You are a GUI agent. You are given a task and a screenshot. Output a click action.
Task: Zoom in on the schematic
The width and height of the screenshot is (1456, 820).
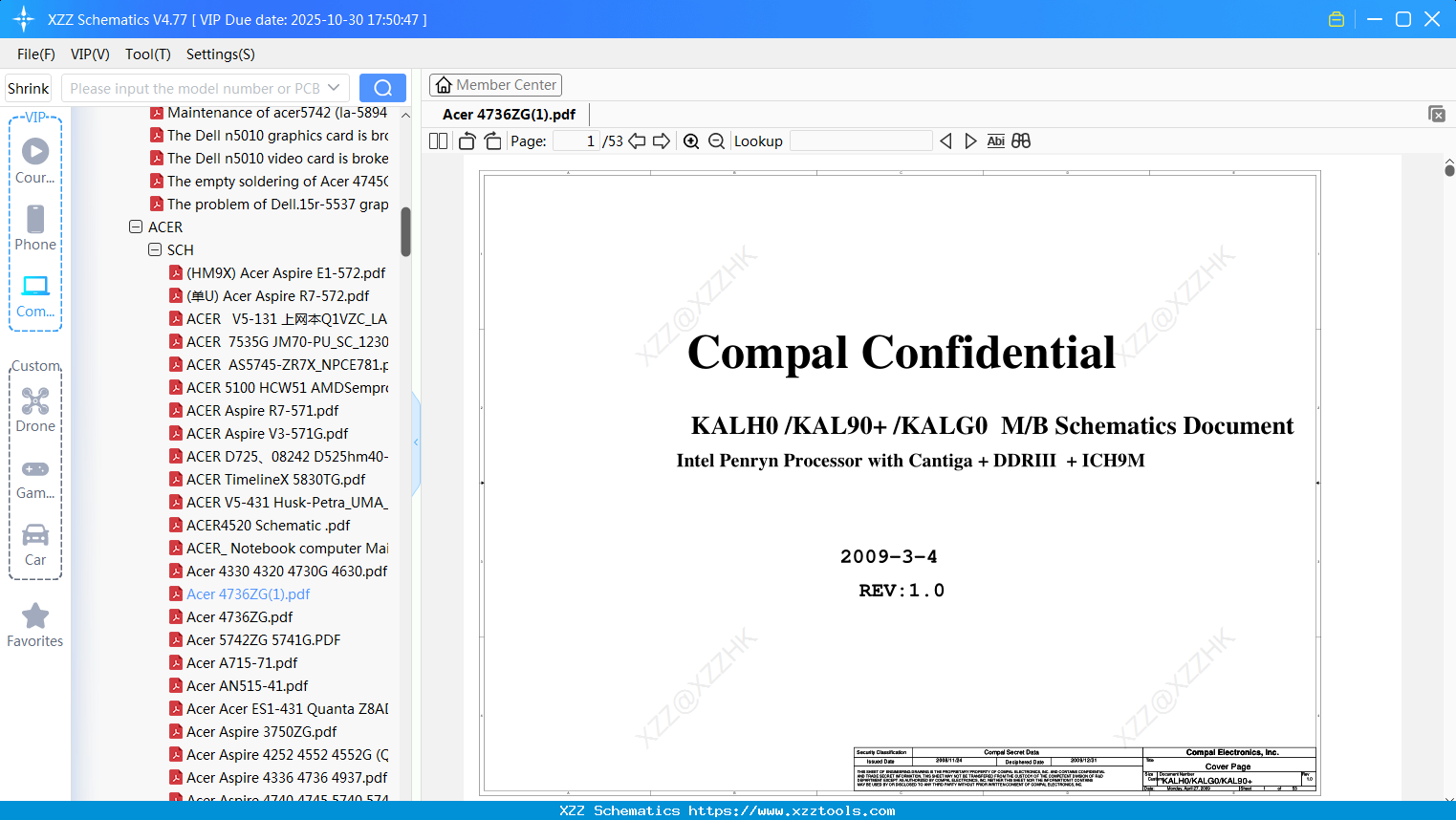[691, 141]
